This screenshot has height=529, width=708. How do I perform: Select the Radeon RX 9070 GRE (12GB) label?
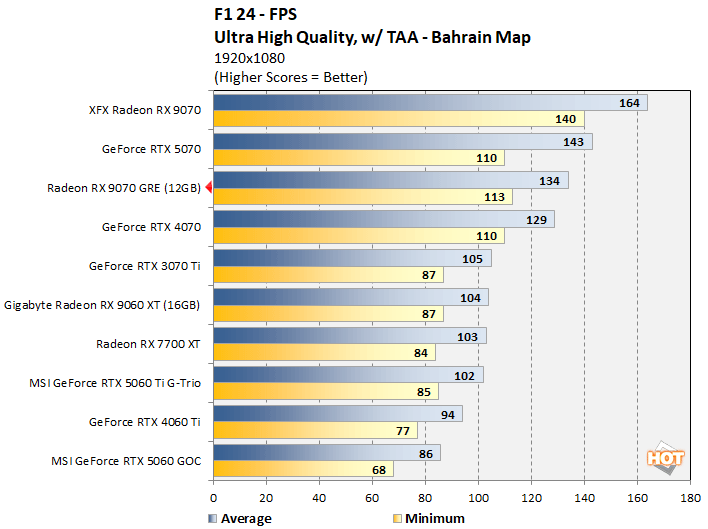coord(124,188)
